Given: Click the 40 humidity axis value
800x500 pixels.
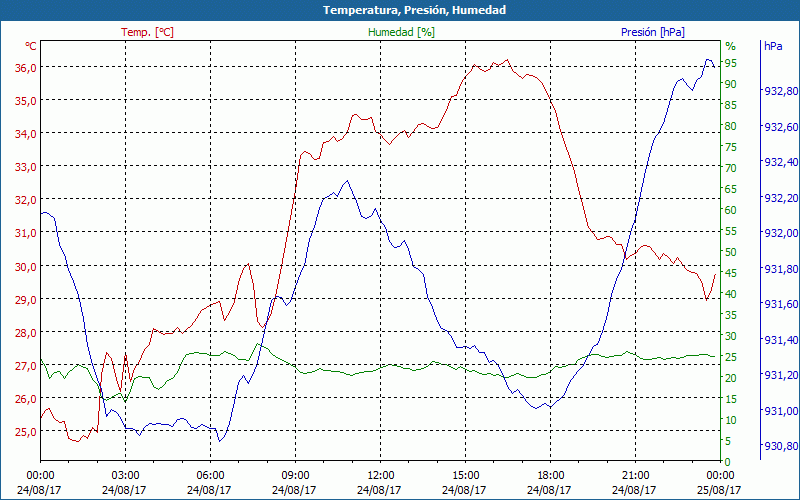Looking at the screenshot, I should pyautogui.click(x=731, y=294).
